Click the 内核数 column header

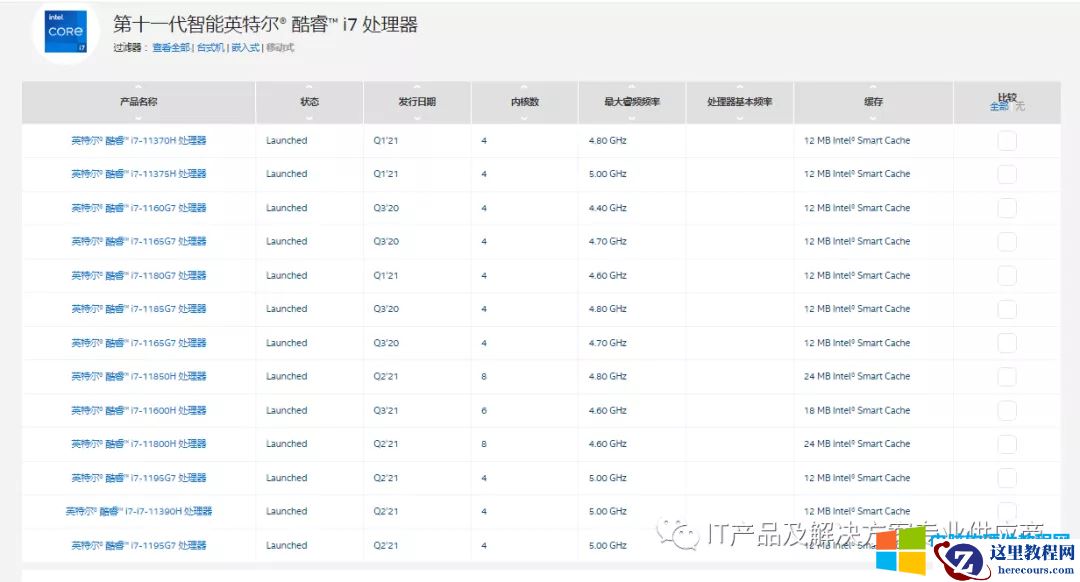tap(524, 102)
